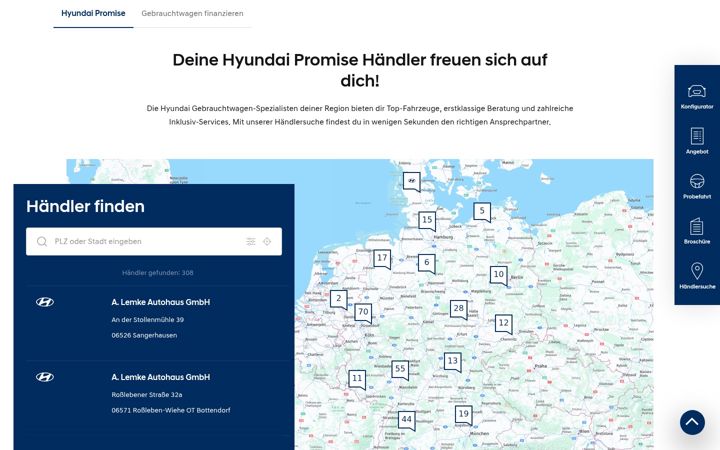Viewport: 720px width, 450px height.
Task: Switch to the Hyundai Promise tab
Action: click(x=93, y=13)
